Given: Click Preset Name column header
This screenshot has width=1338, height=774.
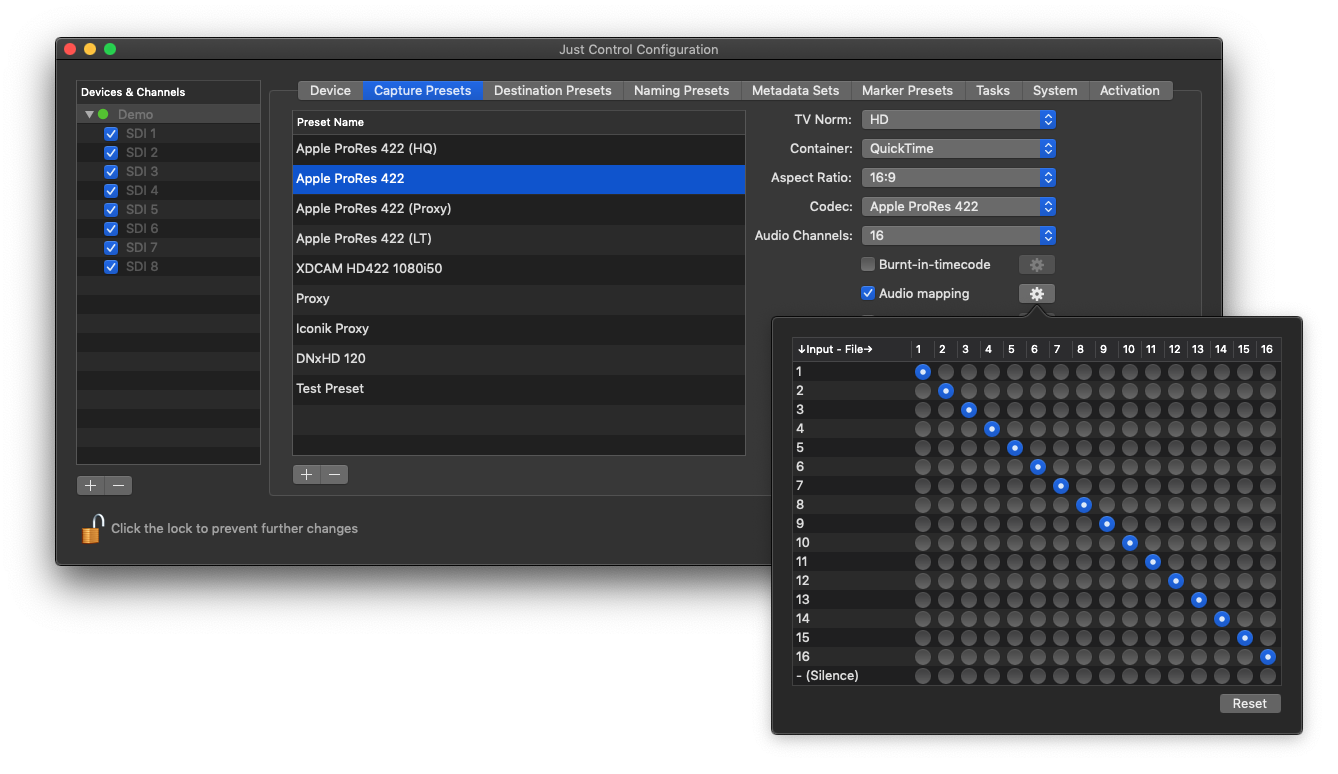Looking at the screenshot, I should tap(519, 122).
